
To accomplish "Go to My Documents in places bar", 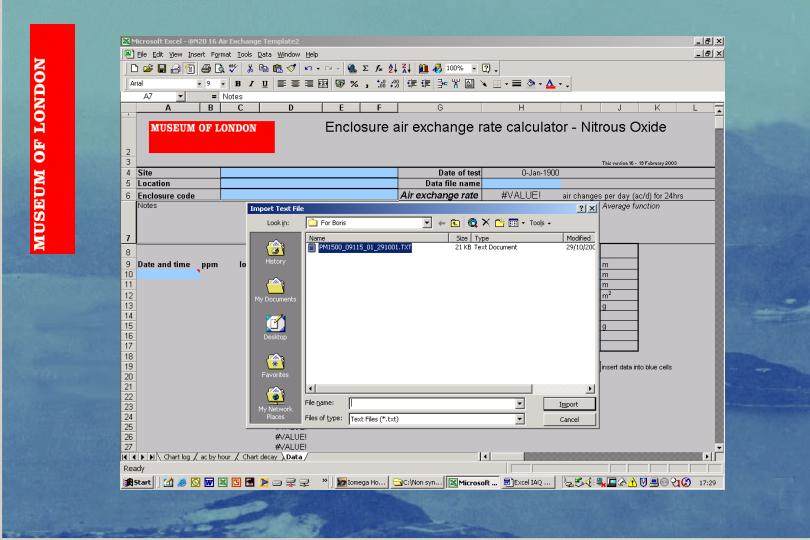I will (275, 290).
